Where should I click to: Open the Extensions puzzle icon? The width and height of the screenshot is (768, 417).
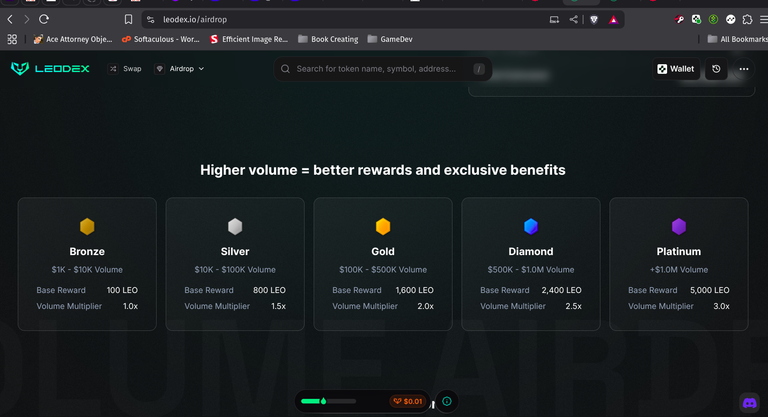[x=747, y=20]
